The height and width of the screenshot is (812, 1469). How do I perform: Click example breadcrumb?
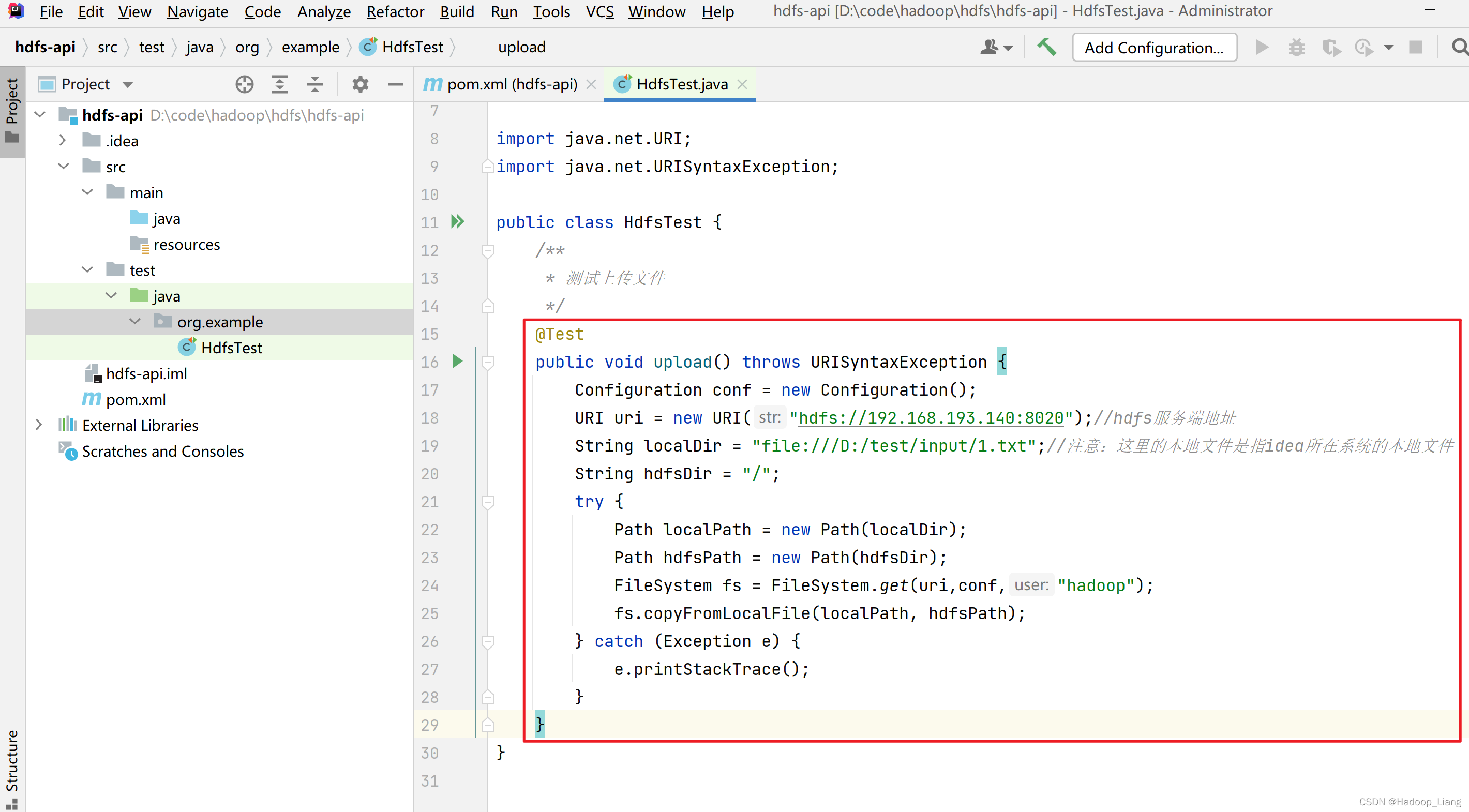point(310,47)
